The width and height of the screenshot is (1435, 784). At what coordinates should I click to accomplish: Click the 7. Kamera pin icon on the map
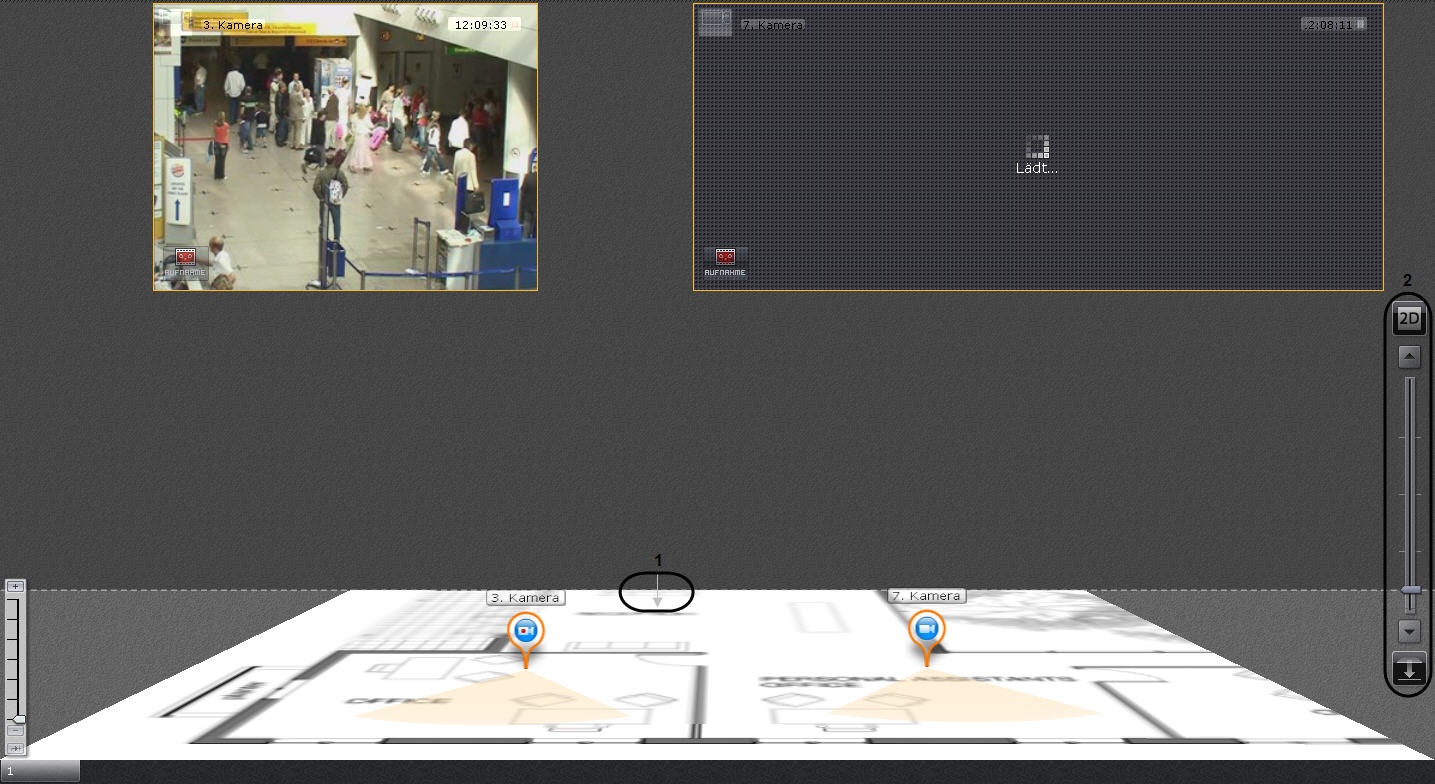(927, 630)
